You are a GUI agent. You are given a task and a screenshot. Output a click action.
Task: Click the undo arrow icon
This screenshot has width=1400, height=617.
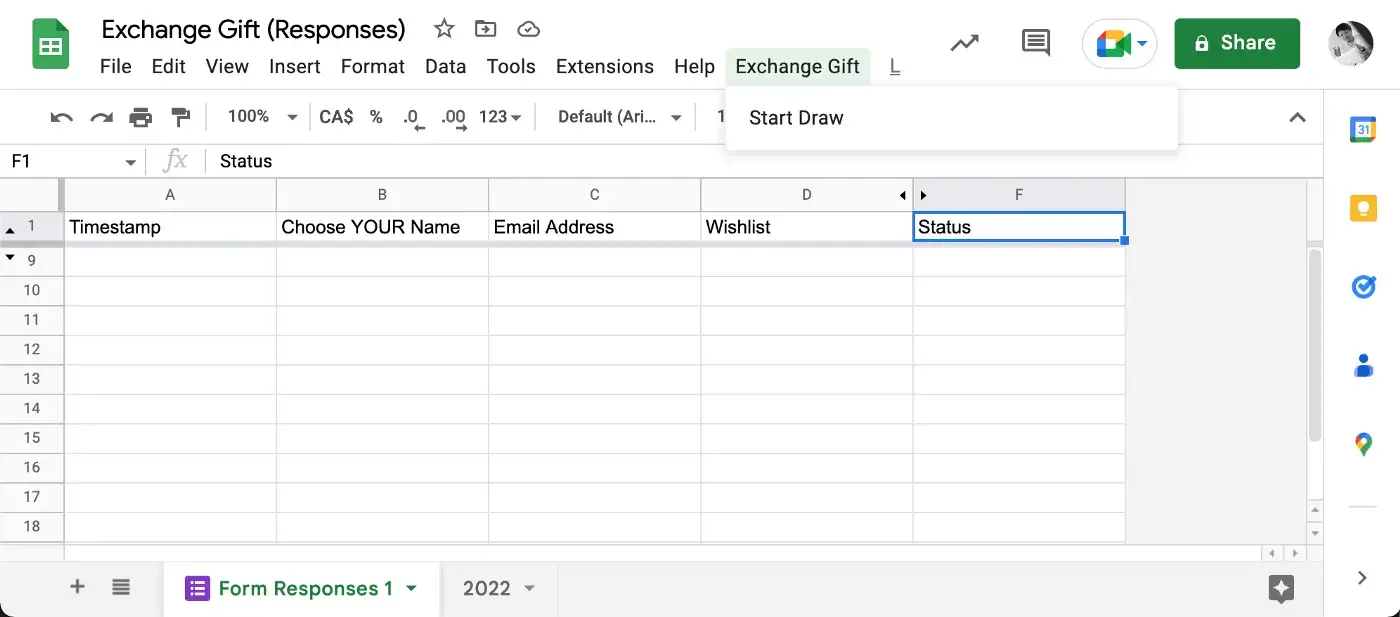pos(62,117)
